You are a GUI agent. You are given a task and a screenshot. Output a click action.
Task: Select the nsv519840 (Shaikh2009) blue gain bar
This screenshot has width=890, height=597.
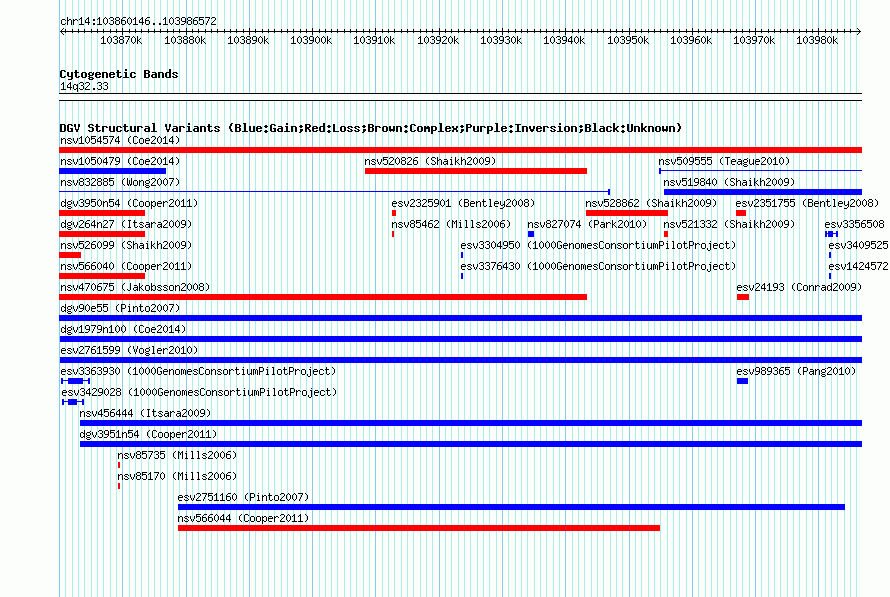point(763,192)
